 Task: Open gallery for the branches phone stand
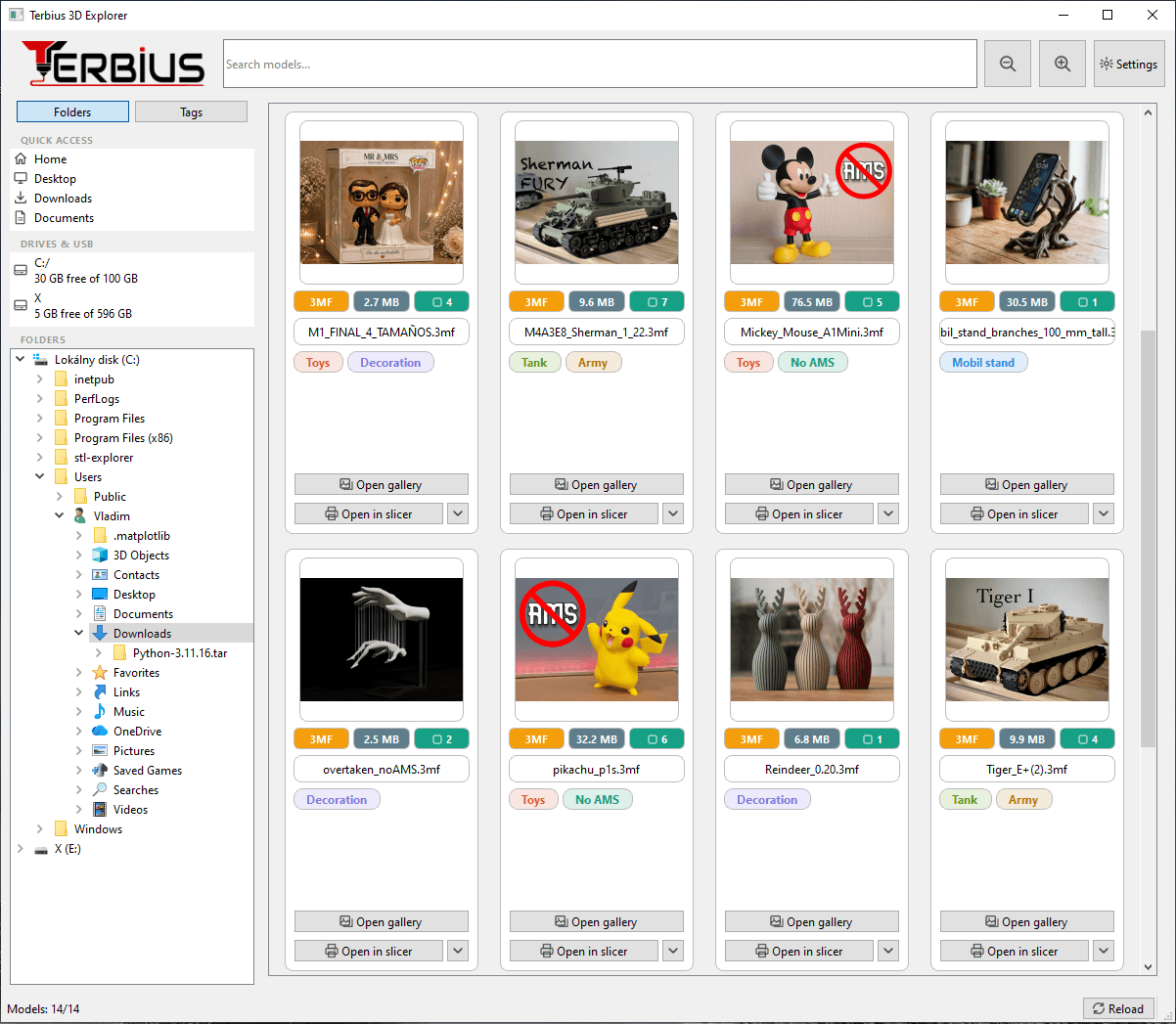(x=1027, y=484)
